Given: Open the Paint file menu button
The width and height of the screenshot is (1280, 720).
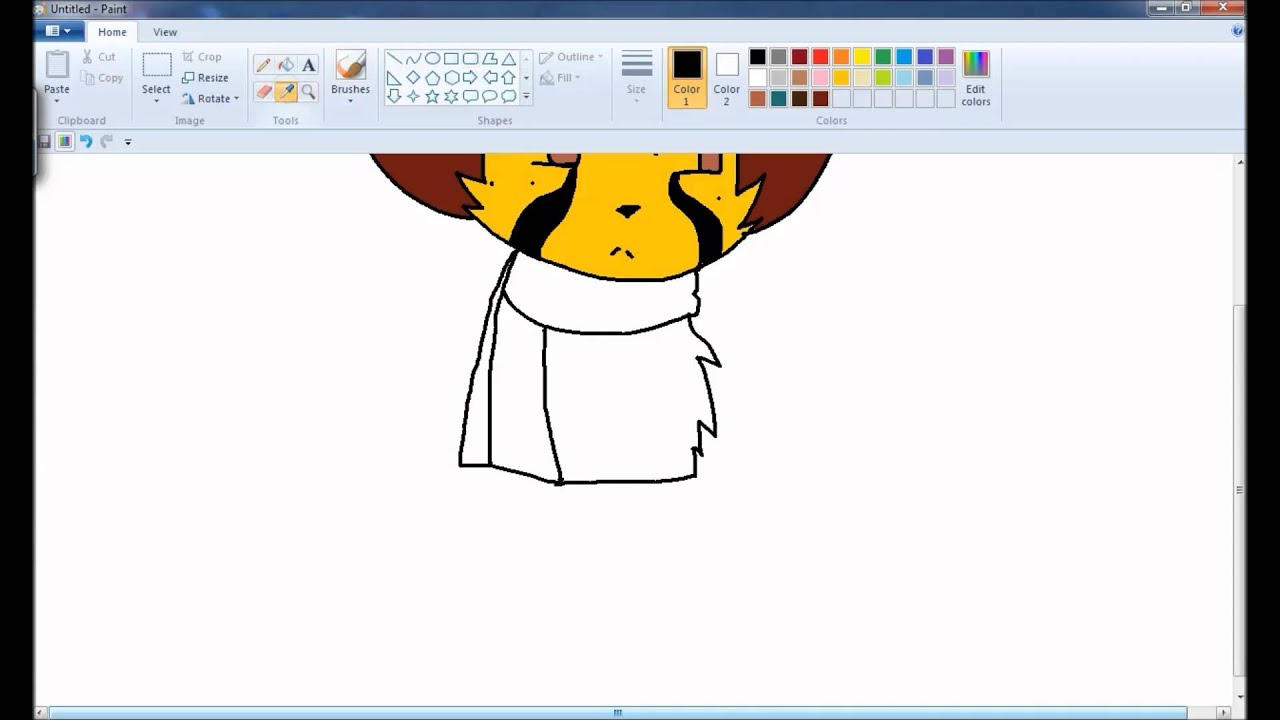Looking at the screenshot, I should click(x=58, y=31).
